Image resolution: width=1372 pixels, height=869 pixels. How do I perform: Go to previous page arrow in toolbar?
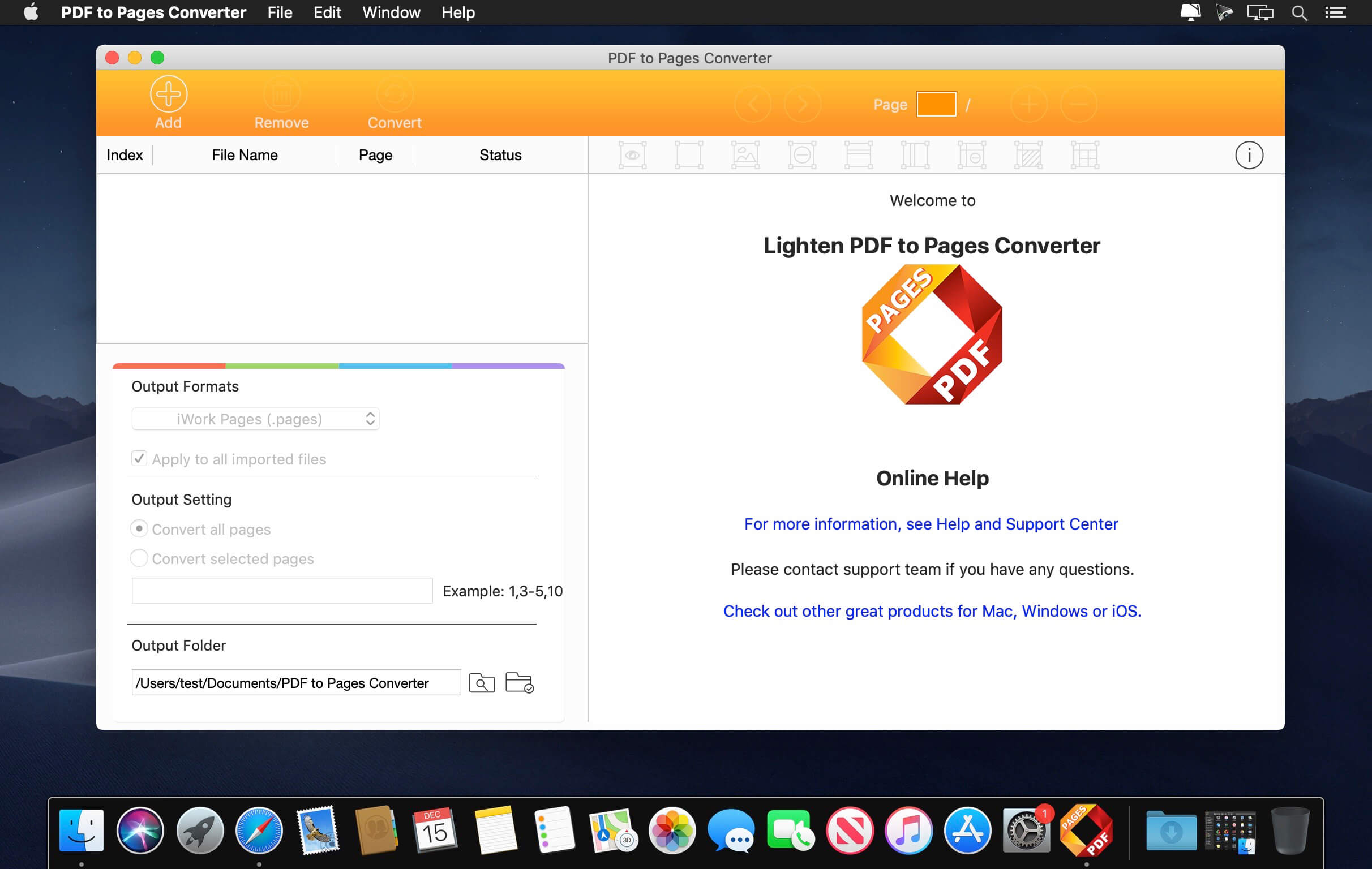753,104
